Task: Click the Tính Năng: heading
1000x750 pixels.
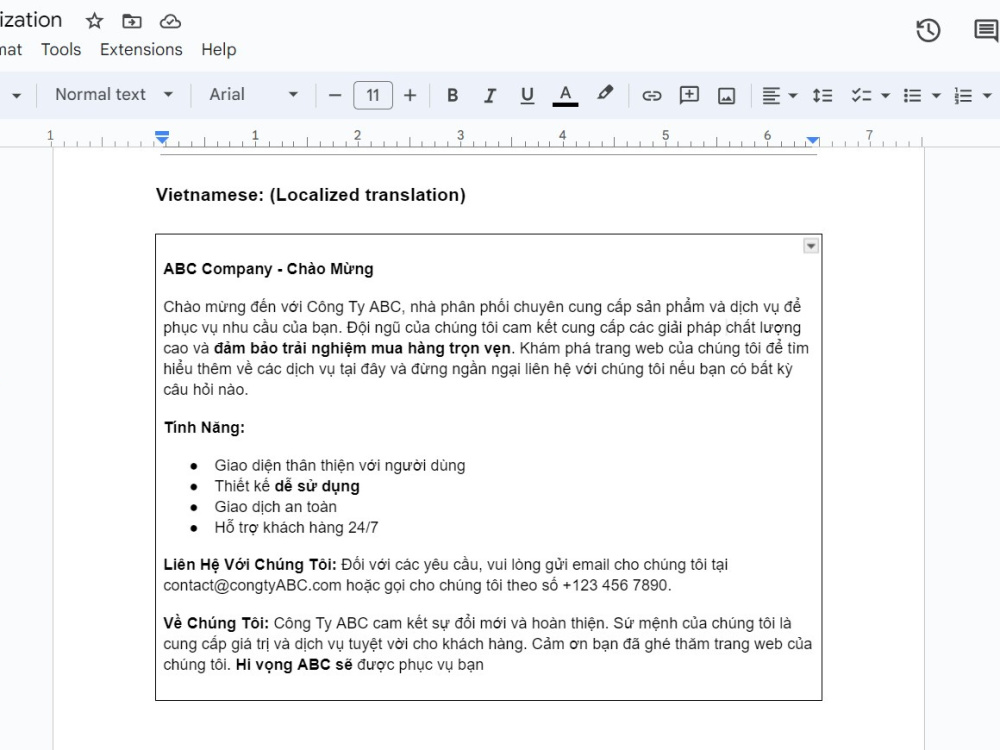Action: (x=204, y=427)
